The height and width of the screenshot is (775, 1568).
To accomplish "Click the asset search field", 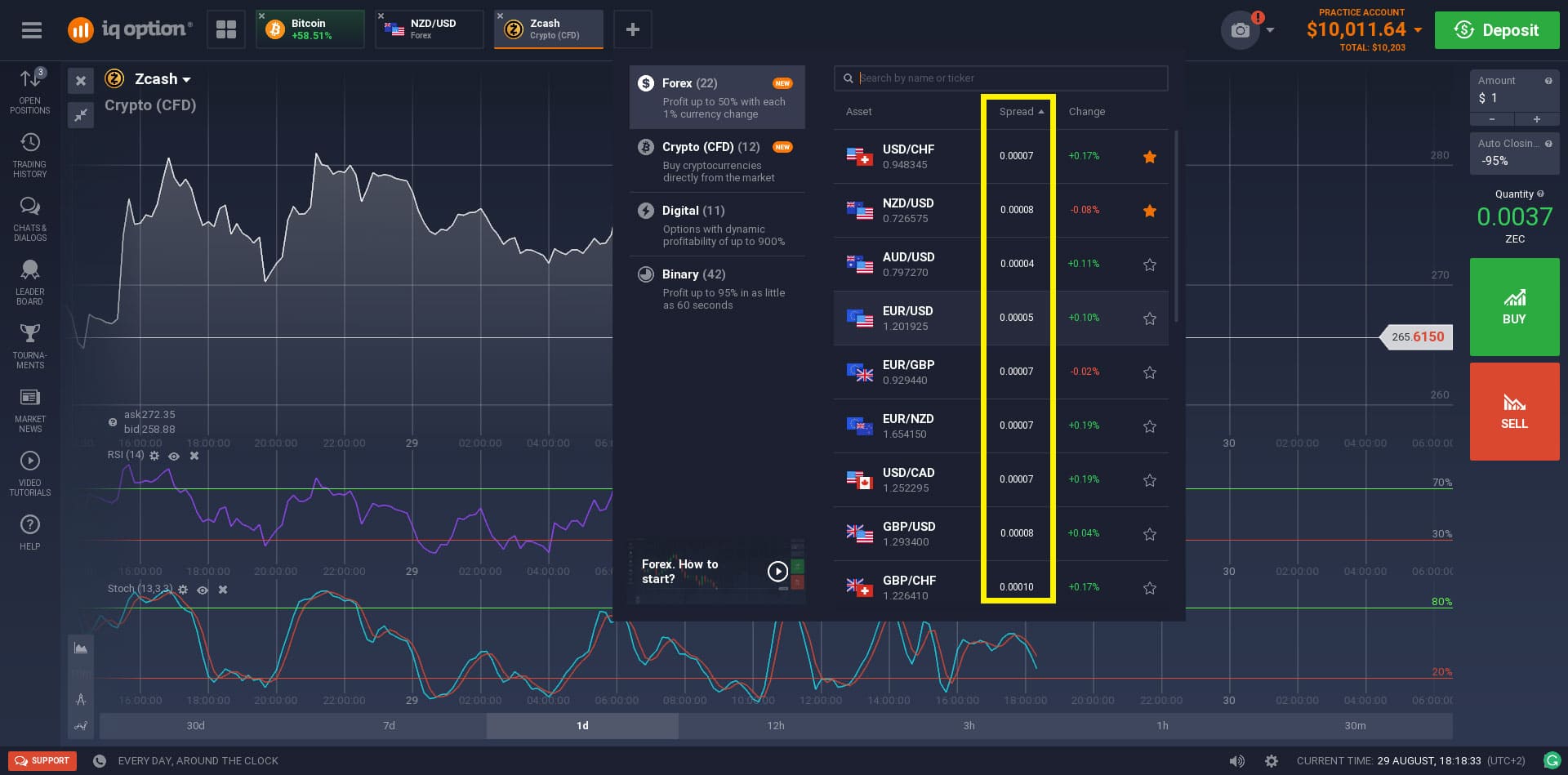I will click(1001, 78).
